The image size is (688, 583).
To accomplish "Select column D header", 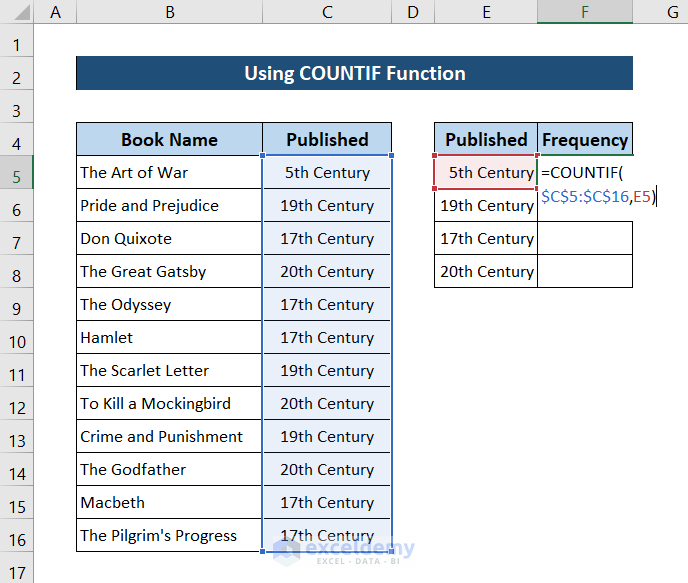I will pos(413,12).
